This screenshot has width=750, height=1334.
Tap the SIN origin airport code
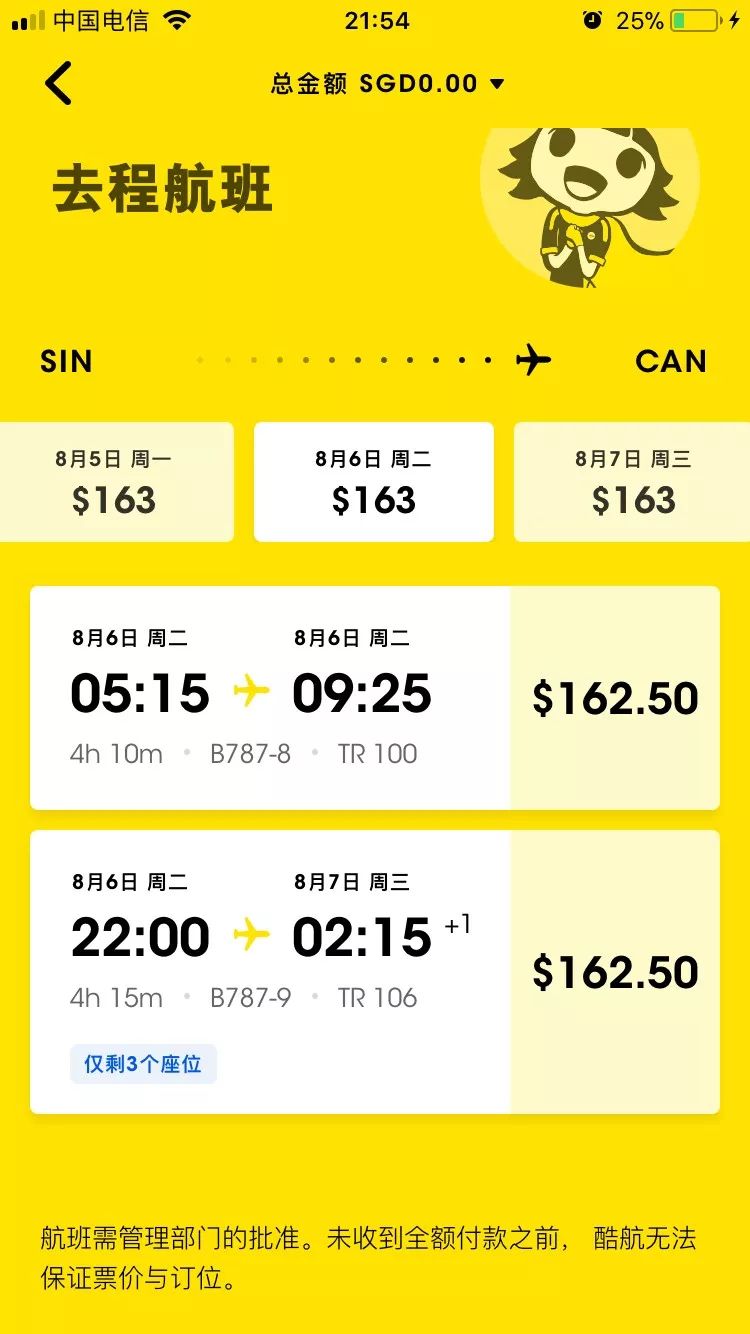coord(66,361)
